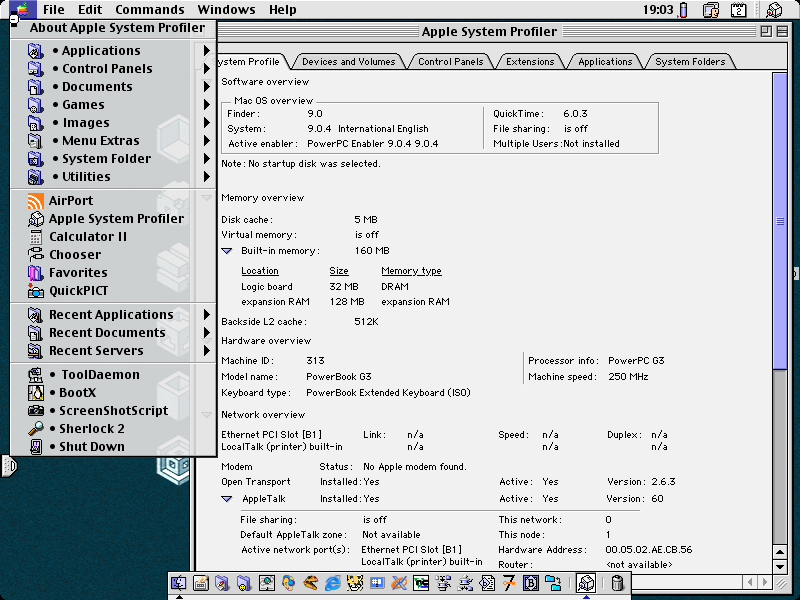The width and height of the screenshot is (800, 600).
Task: Switch to the Control Panels tab
Action: pyautogui.click(x=451, y=62)
